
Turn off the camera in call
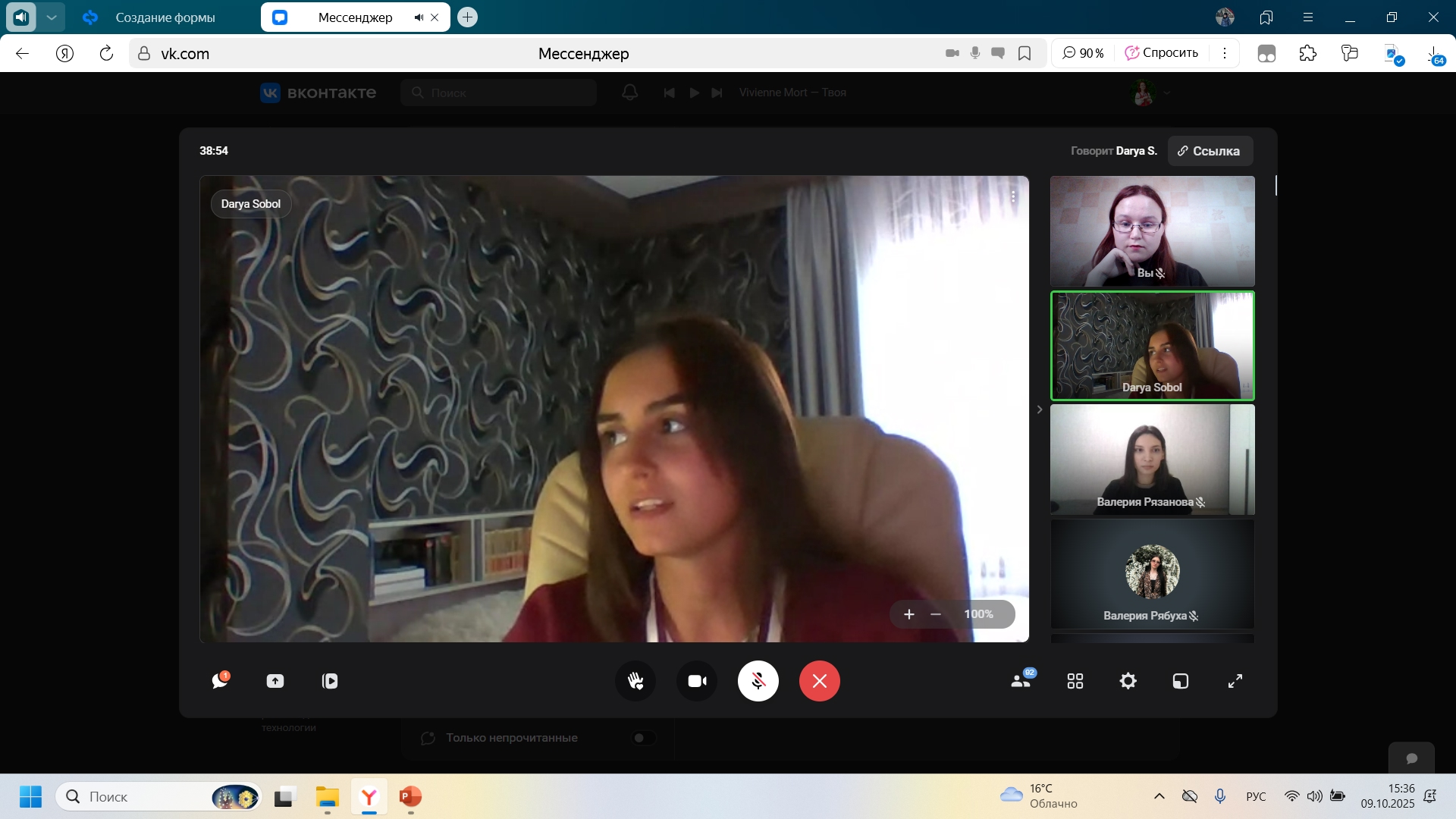coord(697,681)
